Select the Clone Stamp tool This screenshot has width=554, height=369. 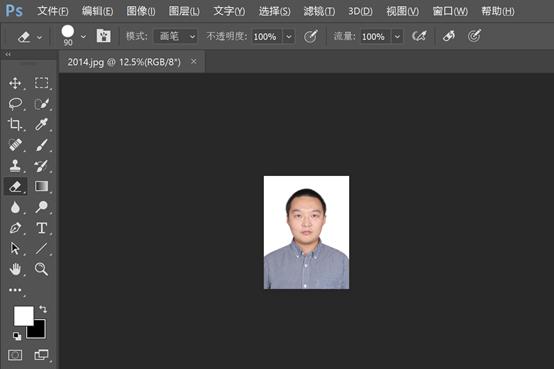15,166
